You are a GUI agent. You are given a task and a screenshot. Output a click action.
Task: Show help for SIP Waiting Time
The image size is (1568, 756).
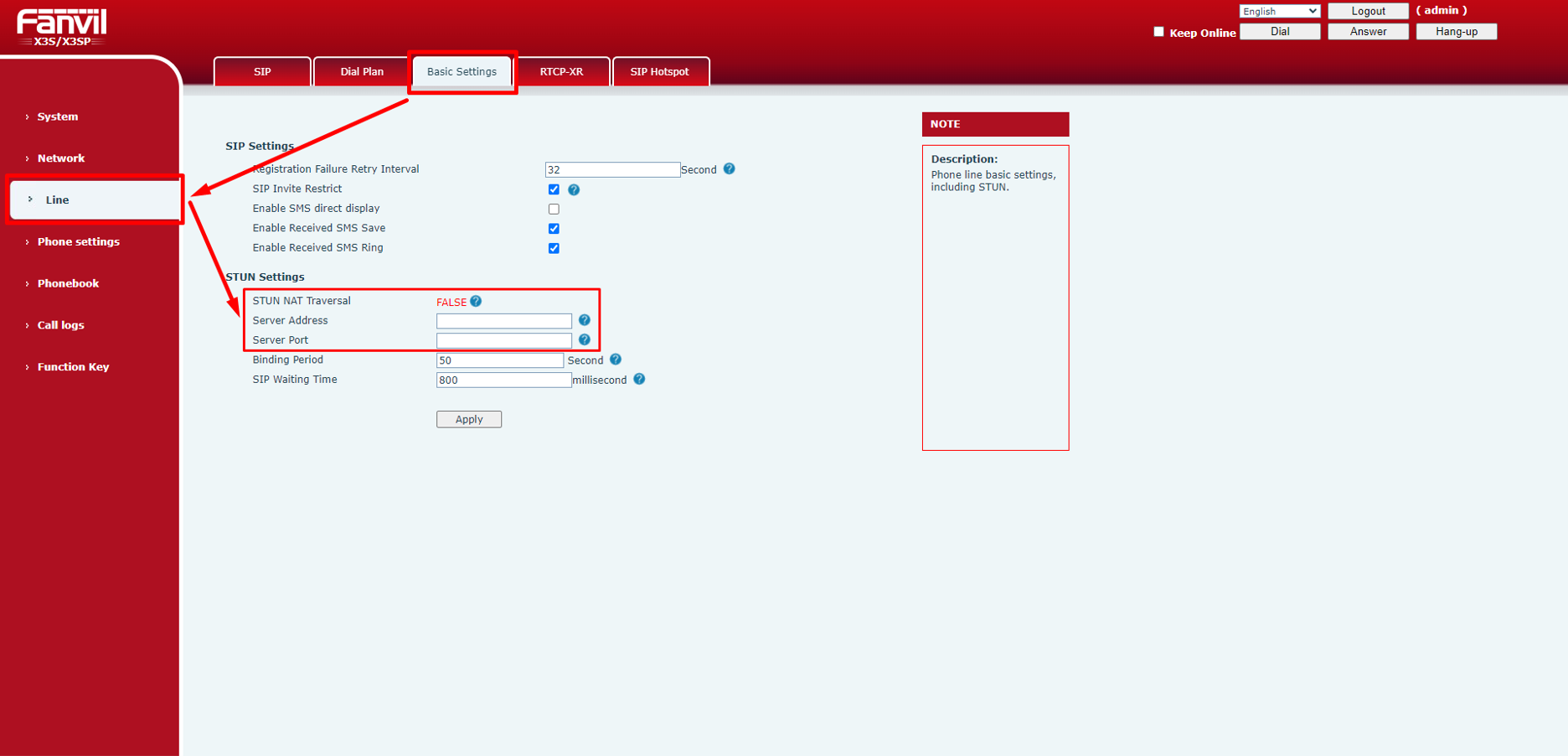tap(639, 380)
